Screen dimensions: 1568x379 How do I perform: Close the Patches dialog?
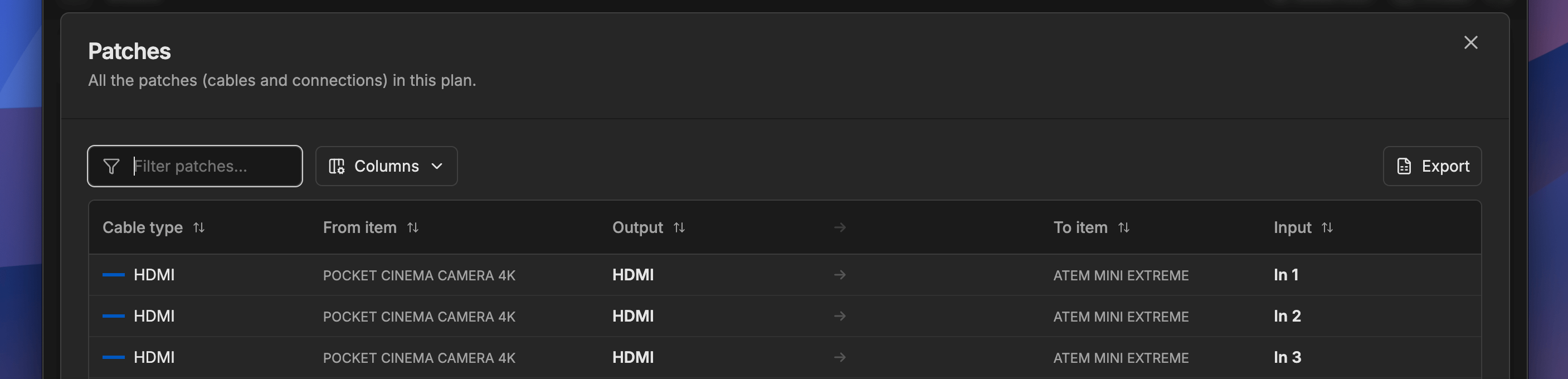click(x=1471, y=43)
